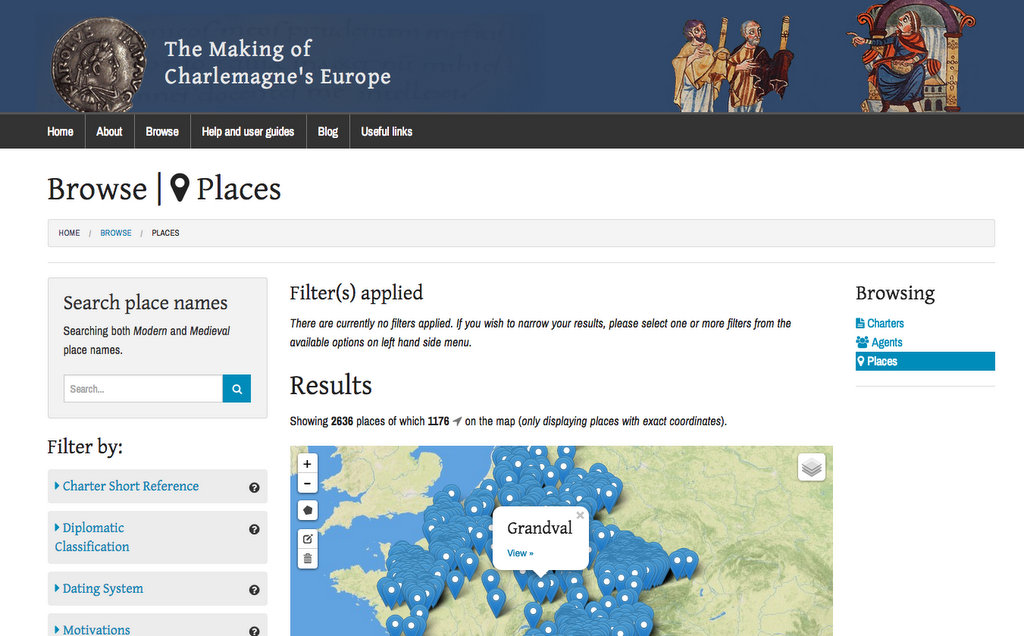Expand the Diplomatic Classification filter
Image resolution: width=1024 pixels, height=636 pixels.
tap(92, 537)
